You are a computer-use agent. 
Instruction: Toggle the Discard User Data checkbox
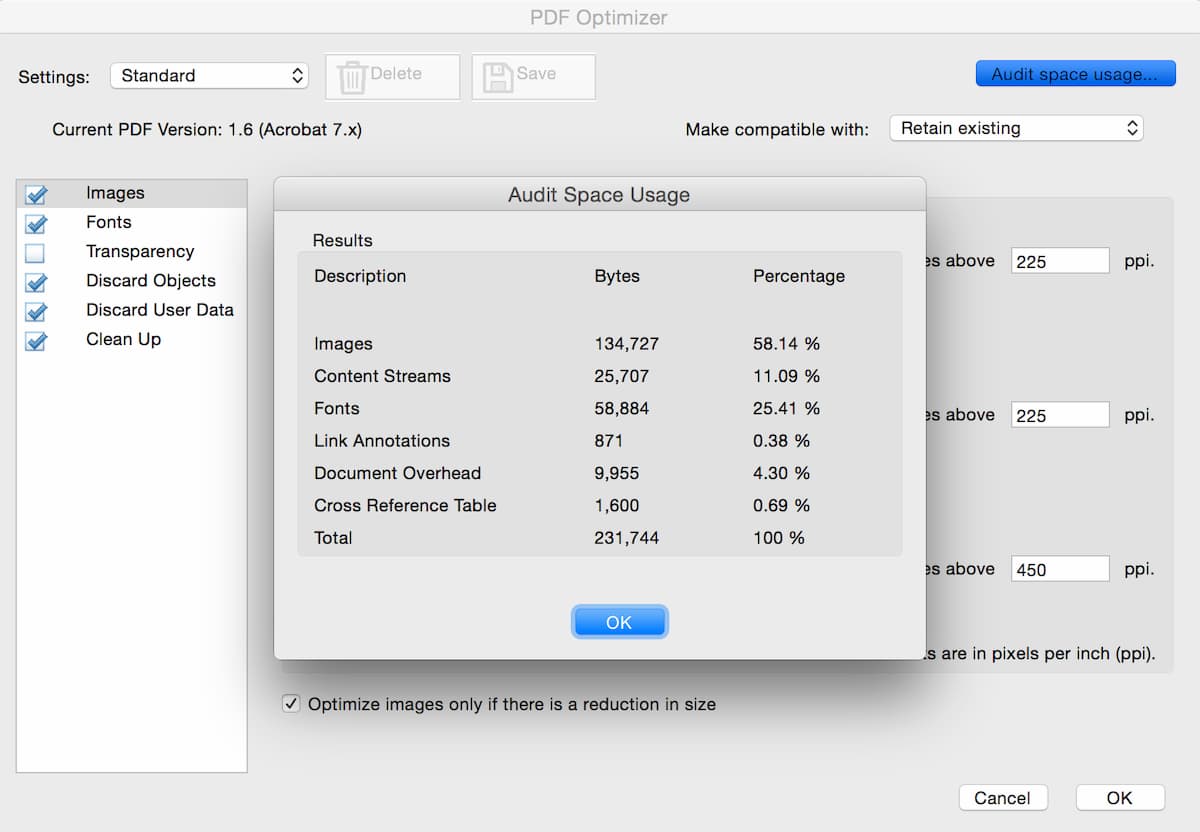pos(36,311)
